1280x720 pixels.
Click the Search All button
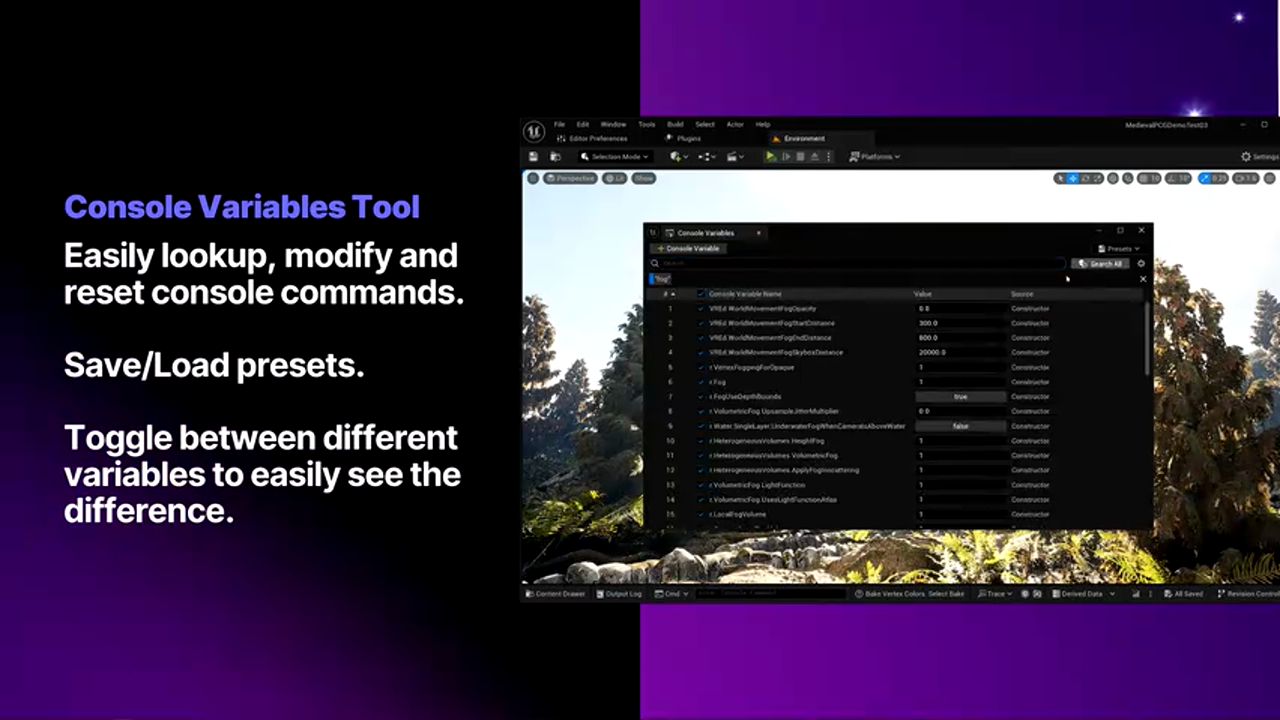click(1100, 264)
